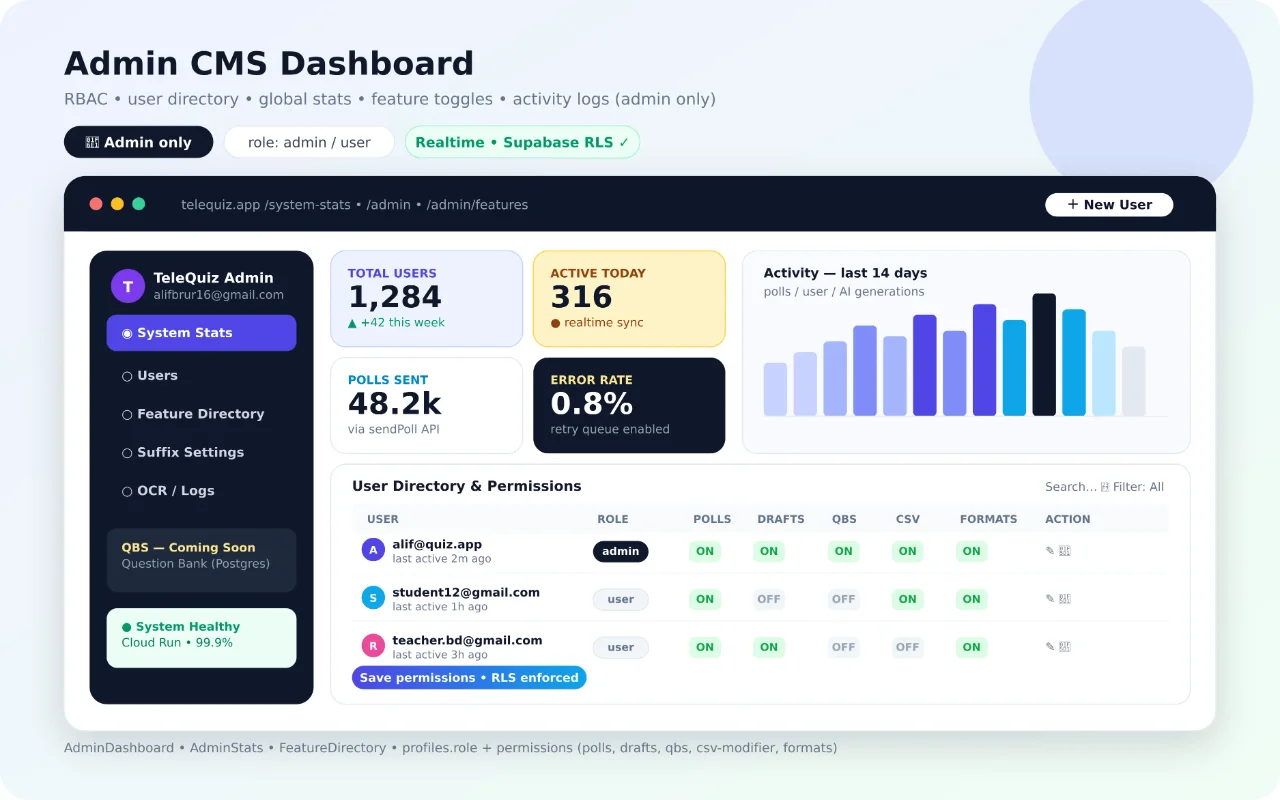
Task: Click the teacher.bd@gmail.com email text
Action: 467,640
